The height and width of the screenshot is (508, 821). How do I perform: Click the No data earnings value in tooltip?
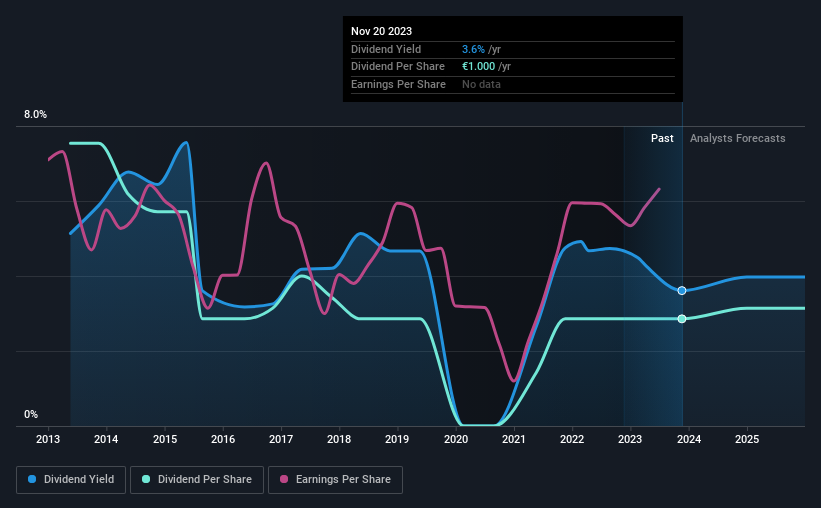(x=481, y=84)
